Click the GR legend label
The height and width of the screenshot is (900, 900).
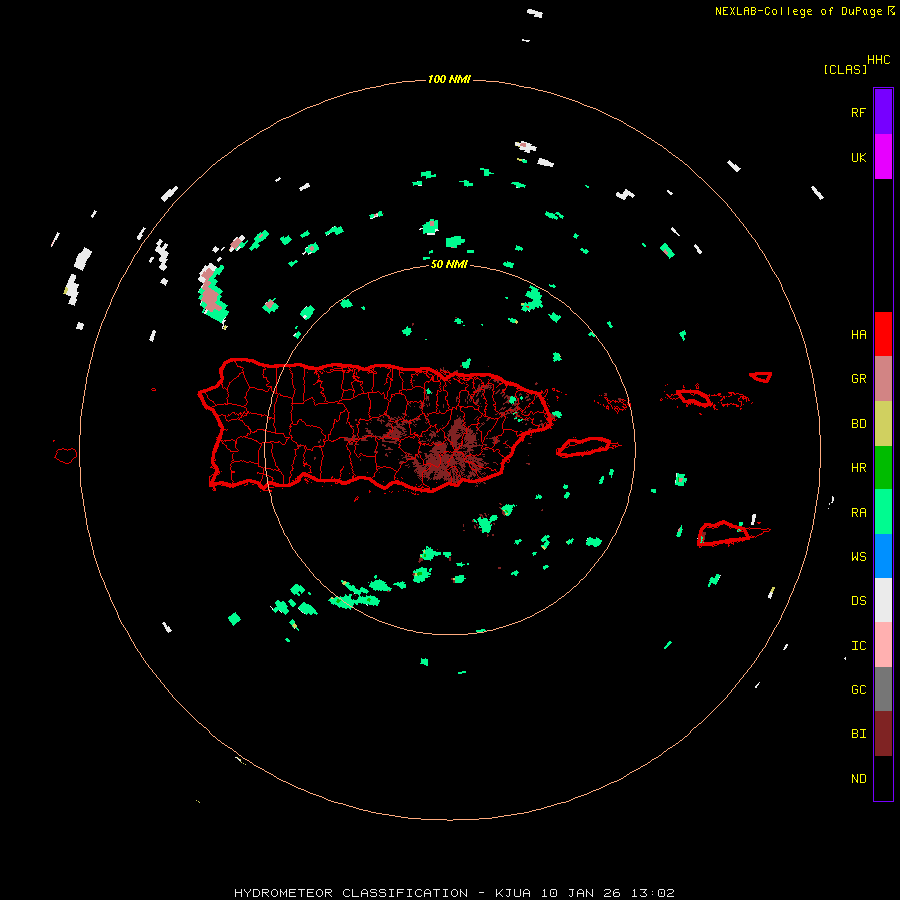click(858, 379)
